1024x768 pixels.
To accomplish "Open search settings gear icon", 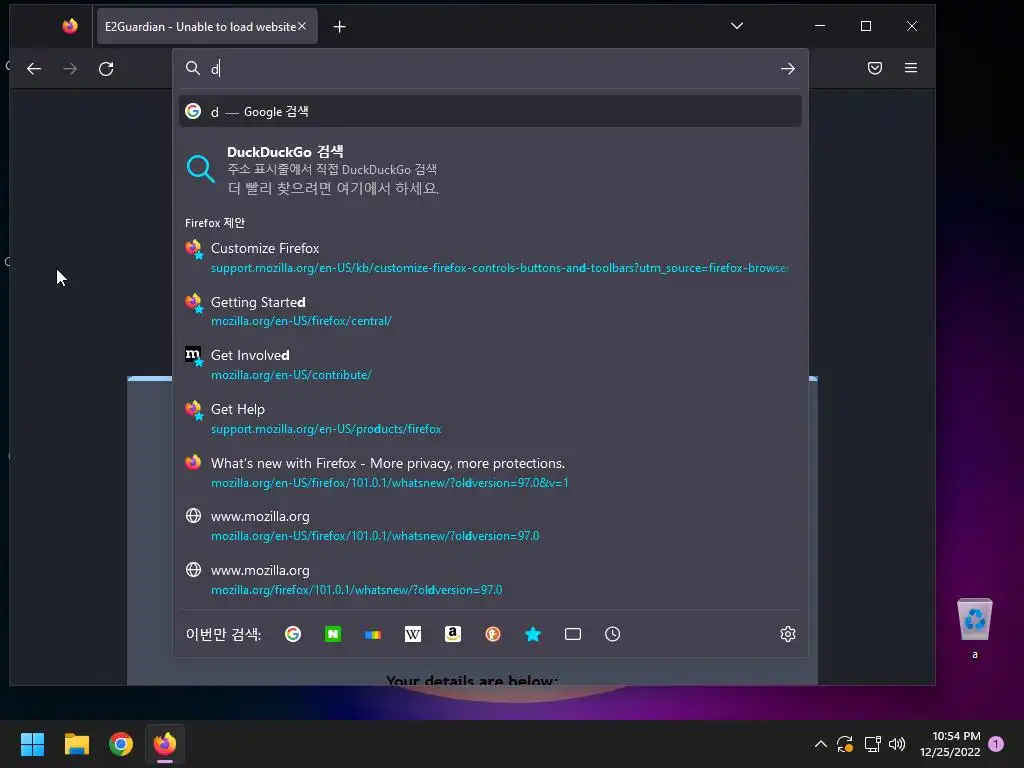I will [x=788, y=634].
